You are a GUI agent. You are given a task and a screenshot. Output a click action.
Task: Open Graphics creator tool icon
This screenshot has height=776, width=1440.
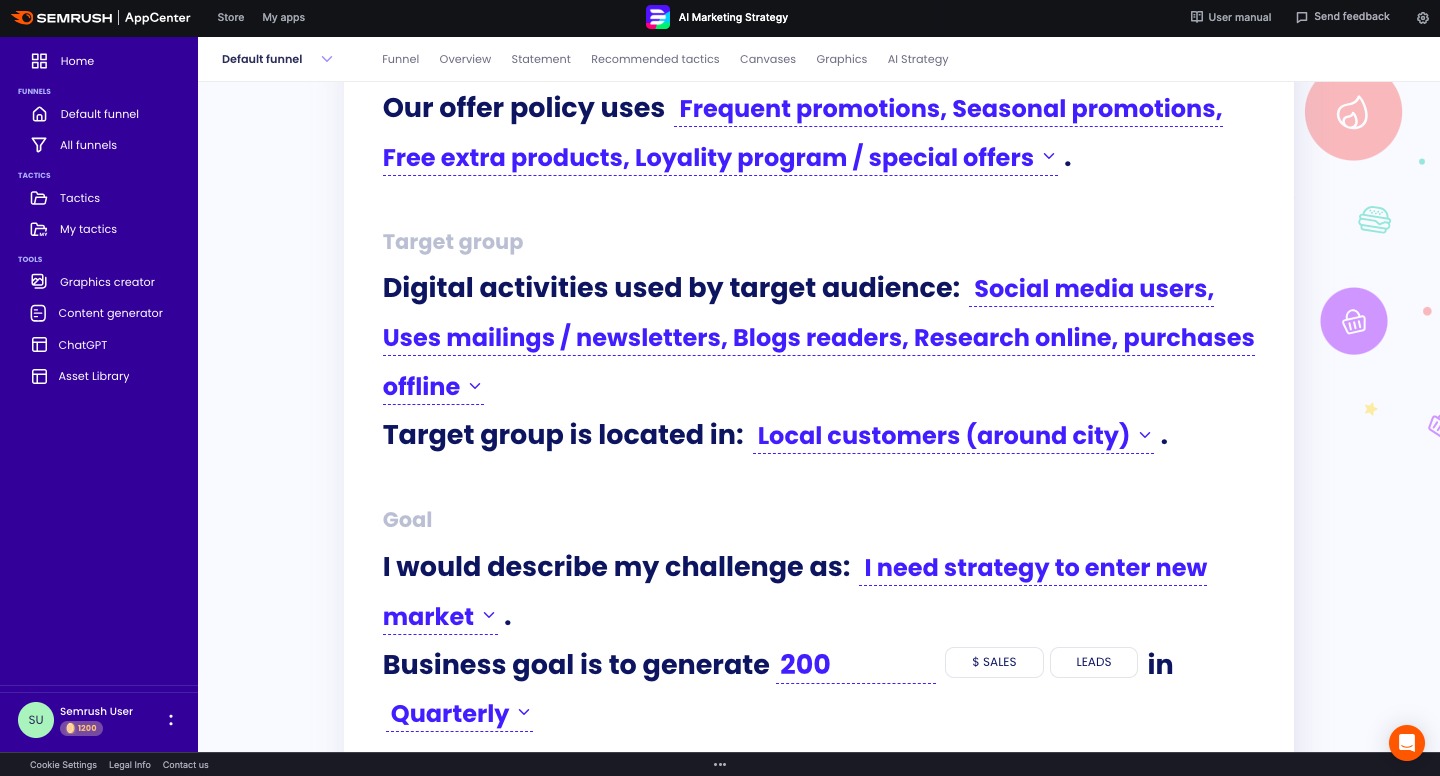39,282
